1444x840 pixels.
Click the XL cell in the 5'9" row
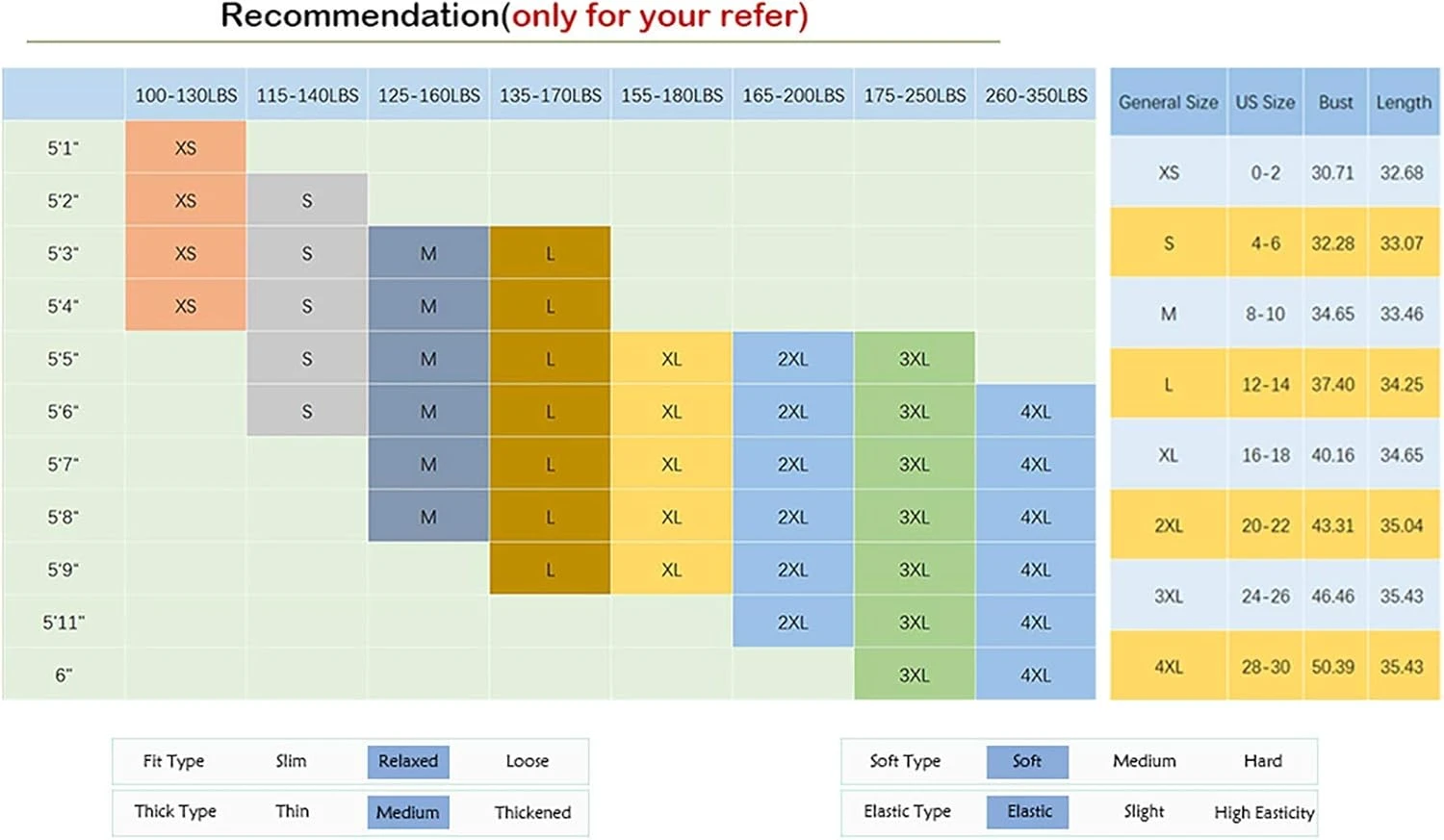[671, 570]
